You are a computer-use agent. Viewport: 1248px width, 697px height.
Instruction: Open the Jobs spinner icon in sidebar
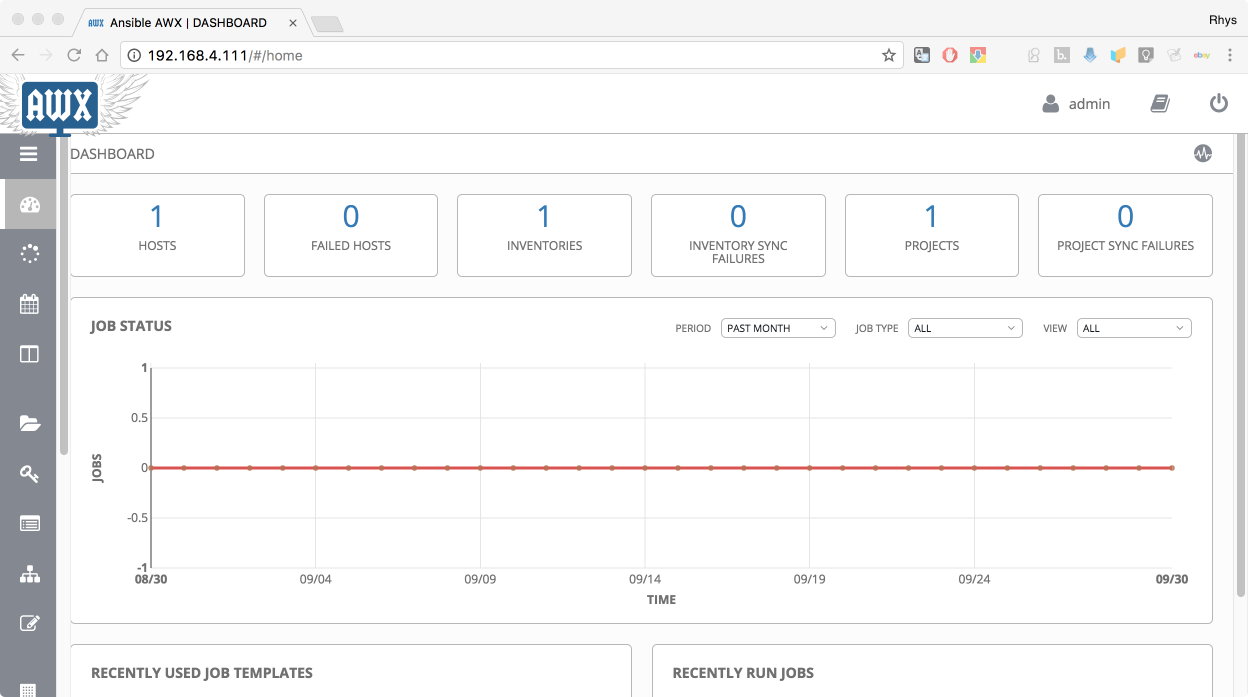coord(29,254)
